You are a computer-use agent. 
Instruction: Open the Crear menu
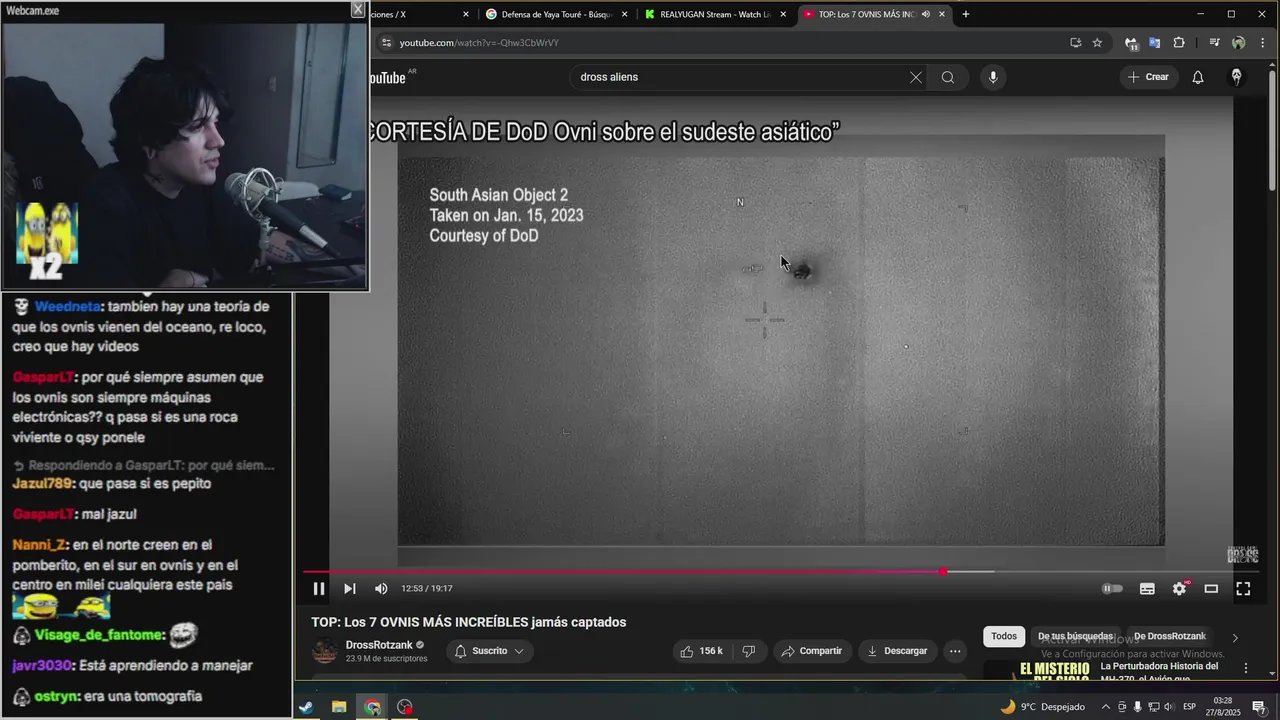1148,77
